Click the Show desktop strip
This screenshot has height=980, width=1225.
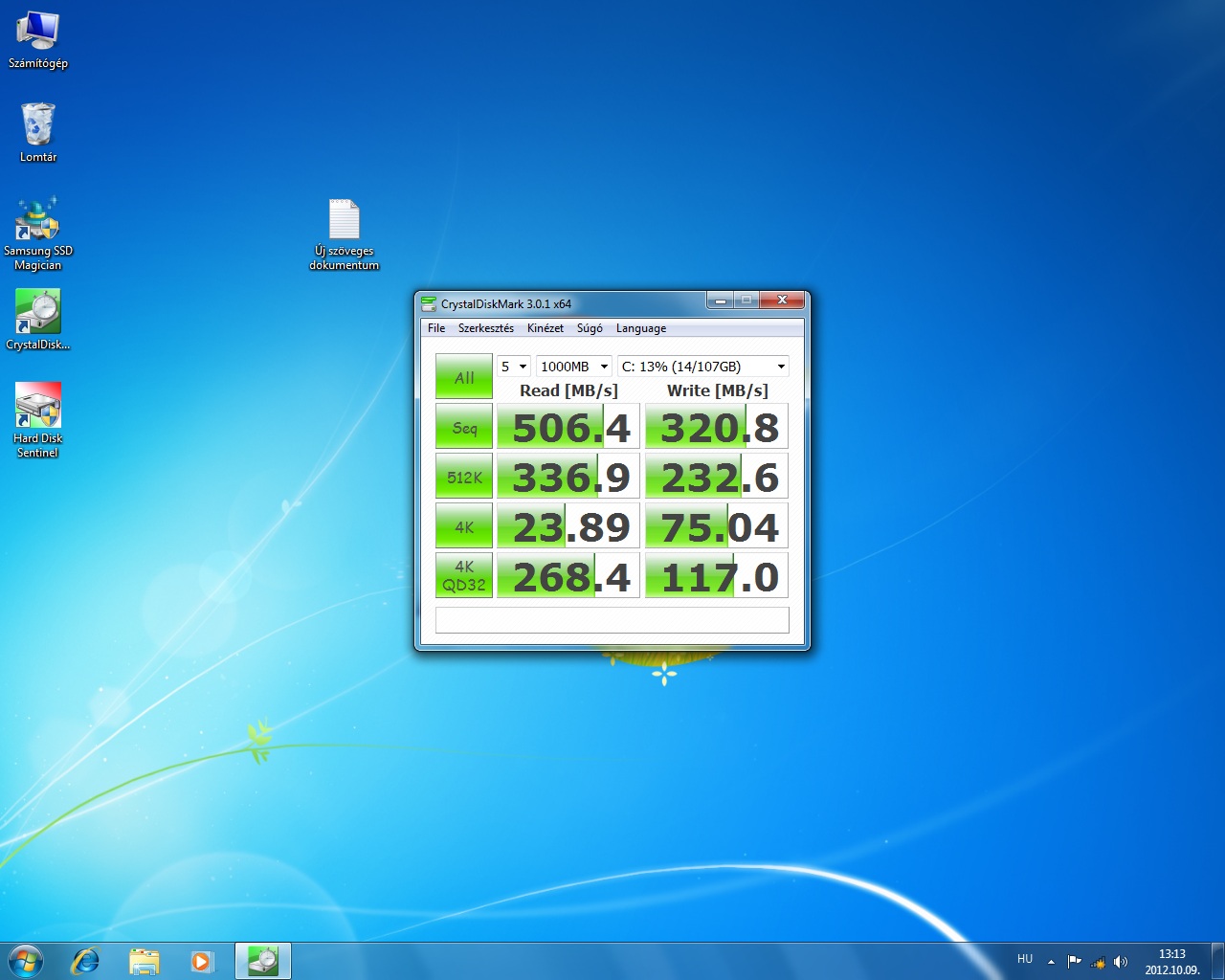click(x=1217, y=961)
